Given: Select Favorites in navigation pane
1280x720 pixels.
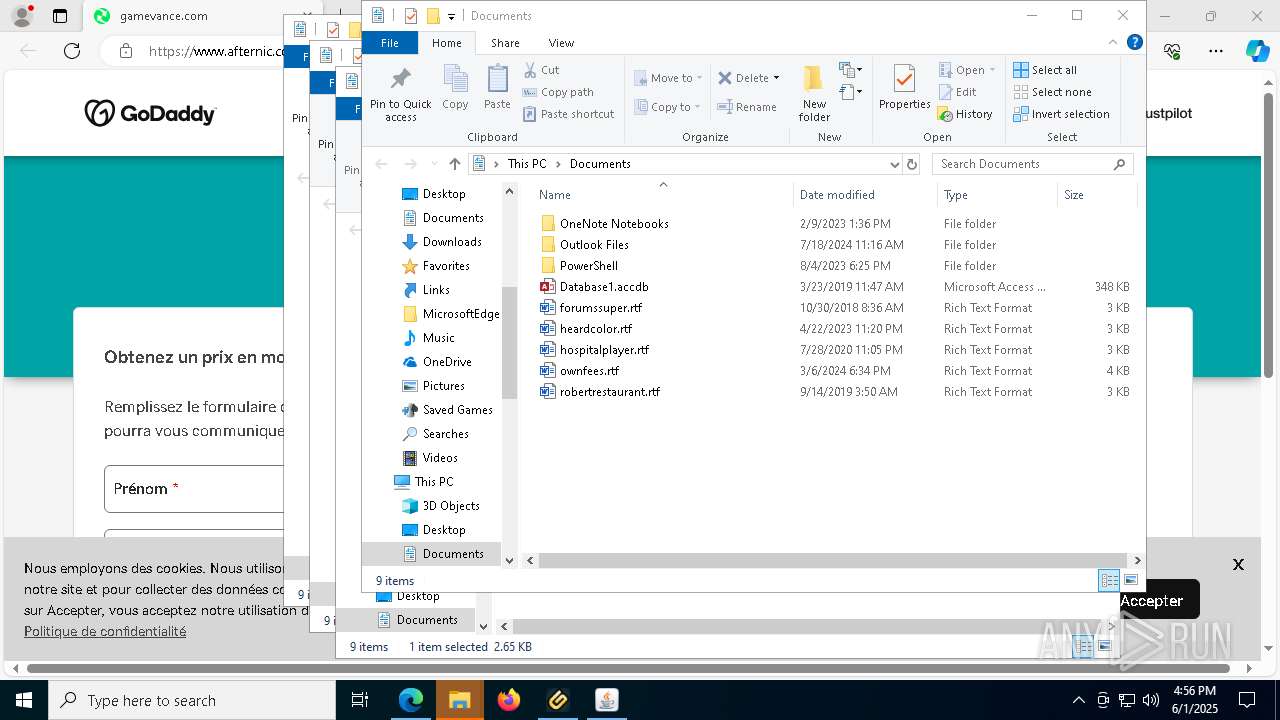Looking at the screenshot, I should click(446, 266).
